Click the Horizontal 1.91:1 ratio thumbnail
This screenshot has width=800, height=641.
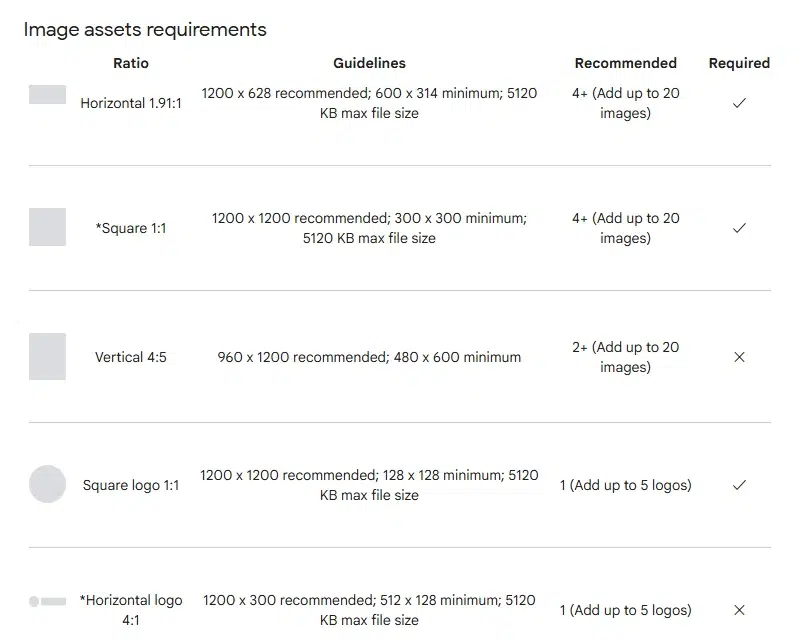pos(47,94)
